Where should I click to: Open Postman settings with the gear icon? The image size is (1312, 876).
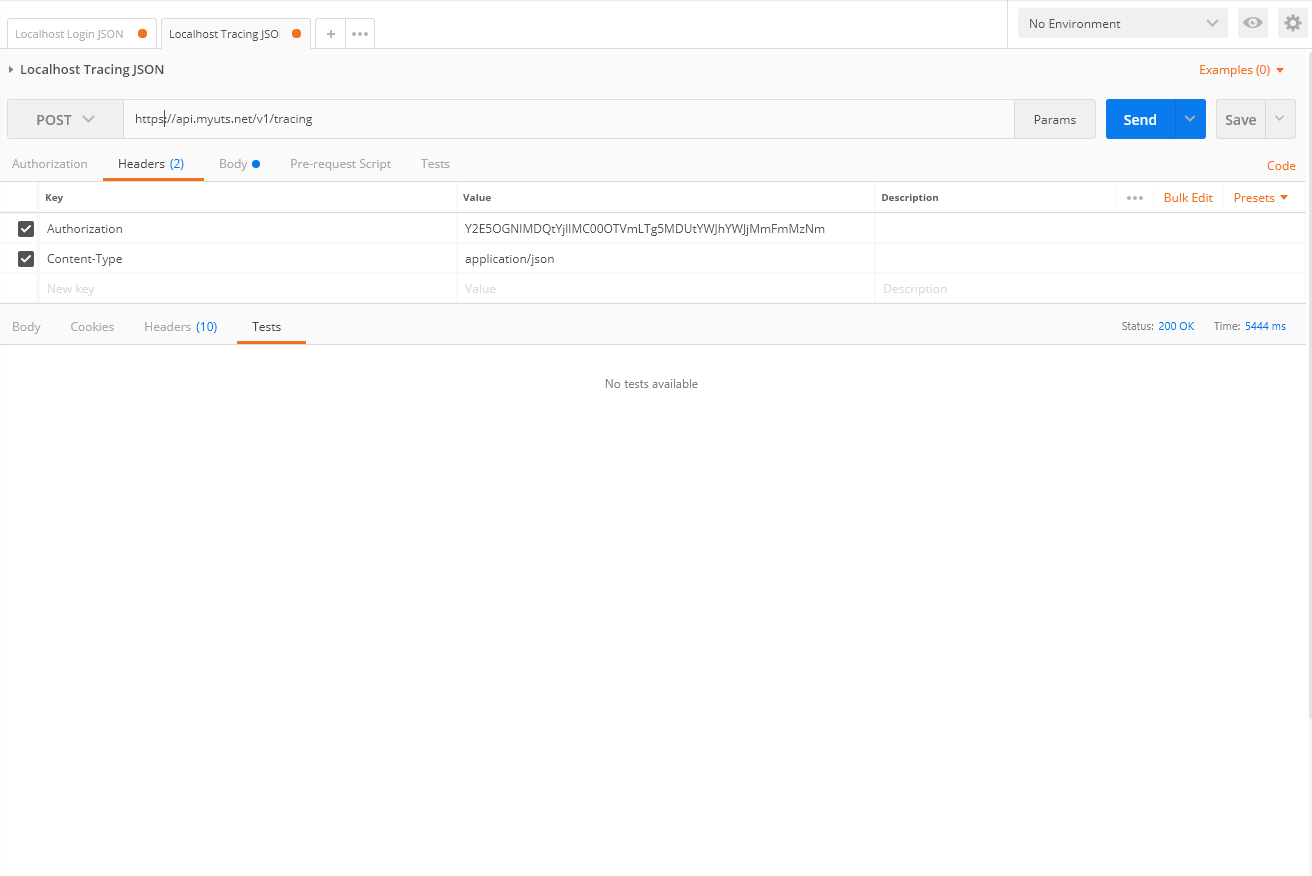[x=1292, y=22]
